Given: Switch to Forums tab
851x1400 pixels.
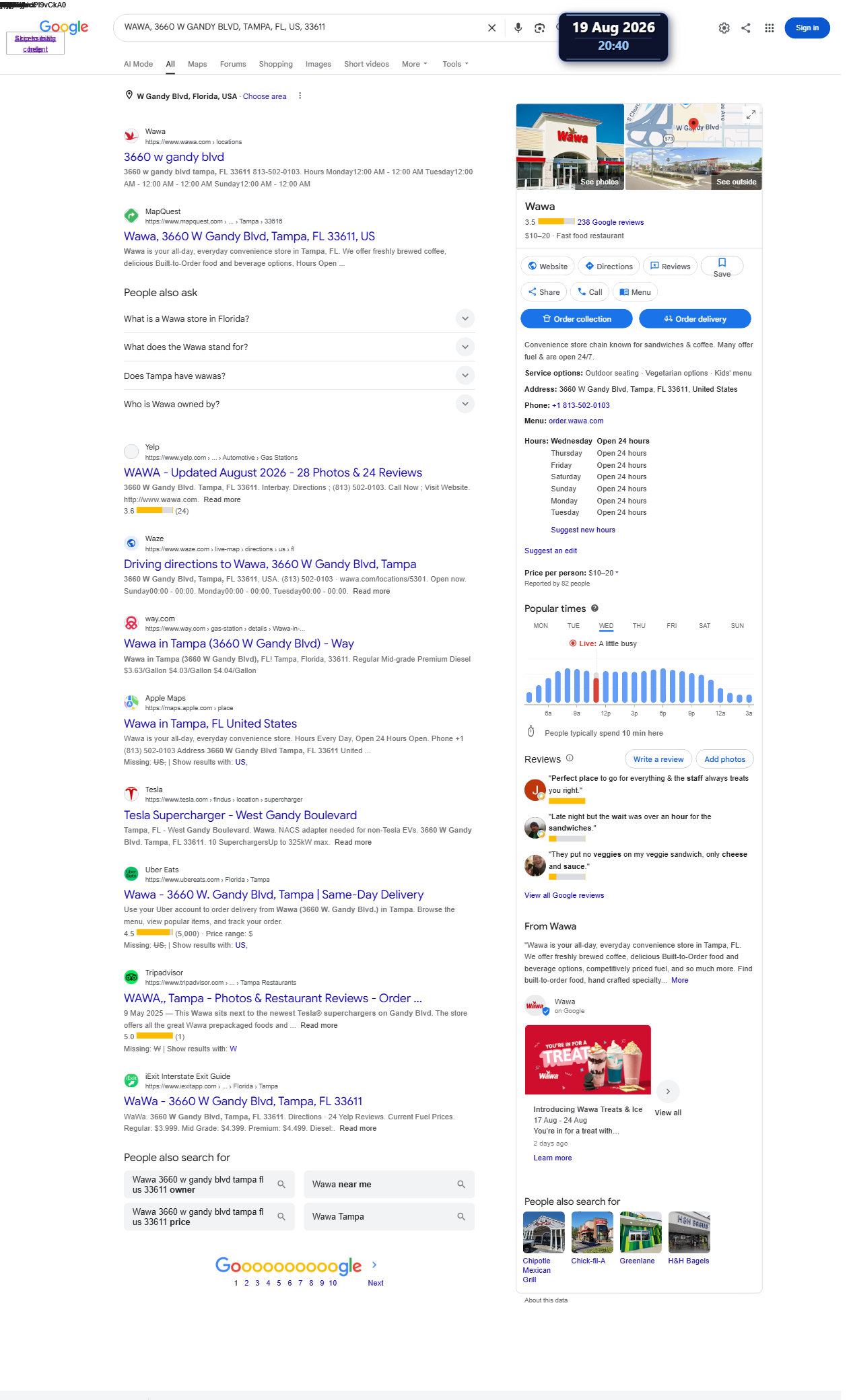Looking at the screenshot, I should click(x=233, y=64).
